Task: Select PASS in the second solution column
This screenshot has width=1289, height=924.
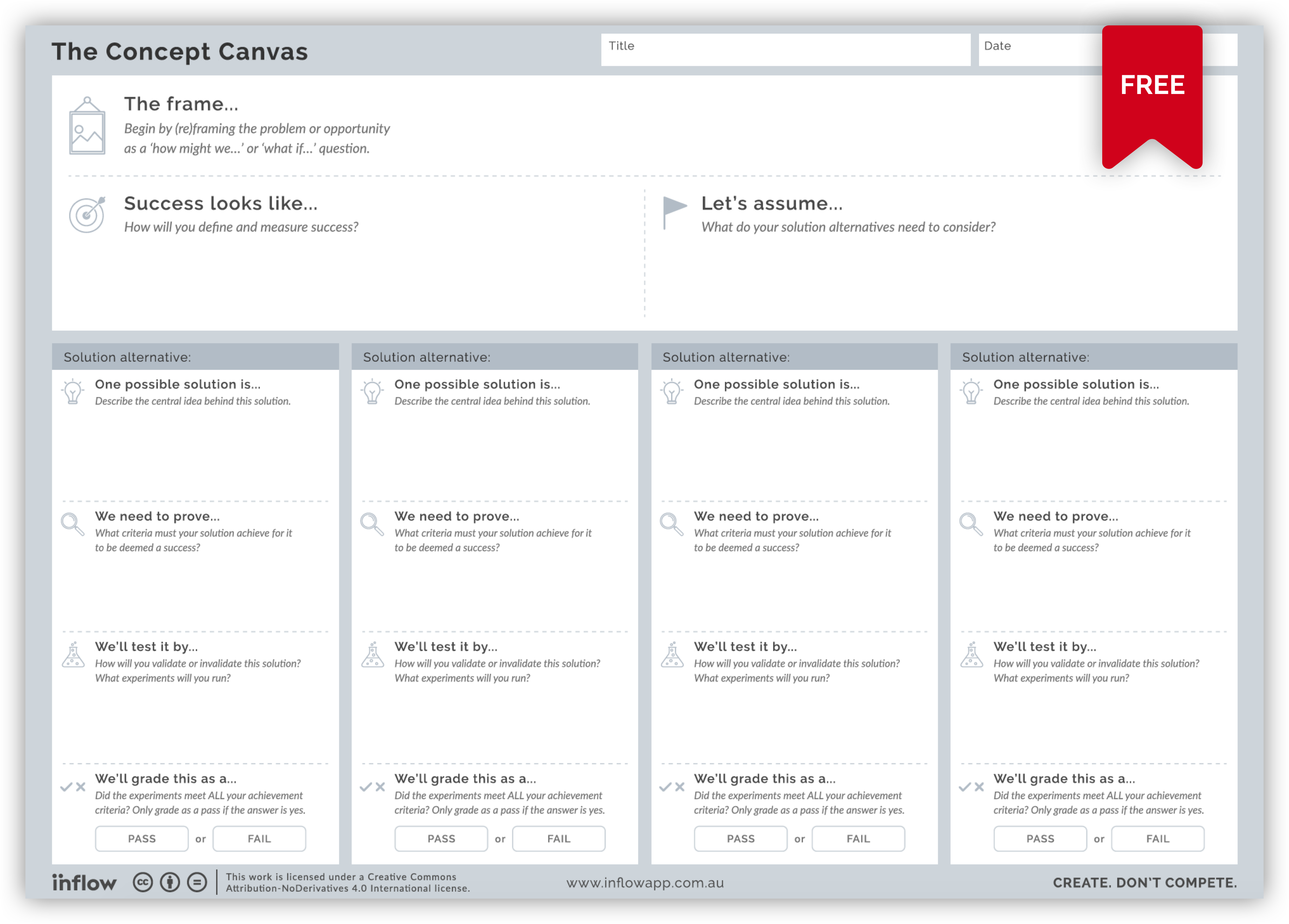Action: 441,839
